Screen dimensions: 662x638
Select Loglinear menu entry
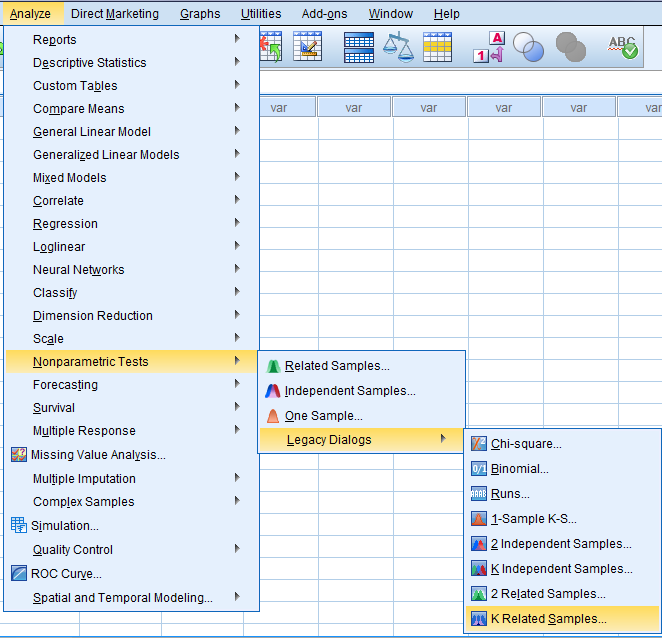pos(131,247)
